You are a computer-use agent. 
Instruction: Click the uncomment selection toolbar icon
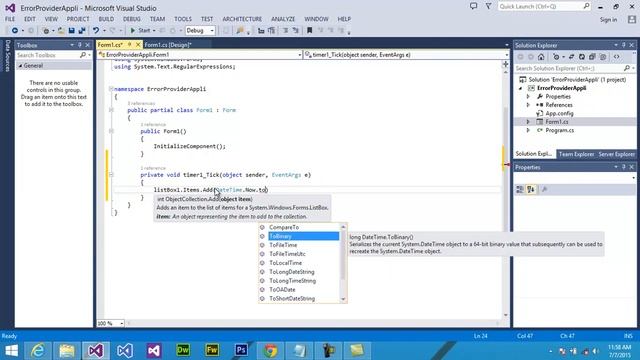point(296,31)
